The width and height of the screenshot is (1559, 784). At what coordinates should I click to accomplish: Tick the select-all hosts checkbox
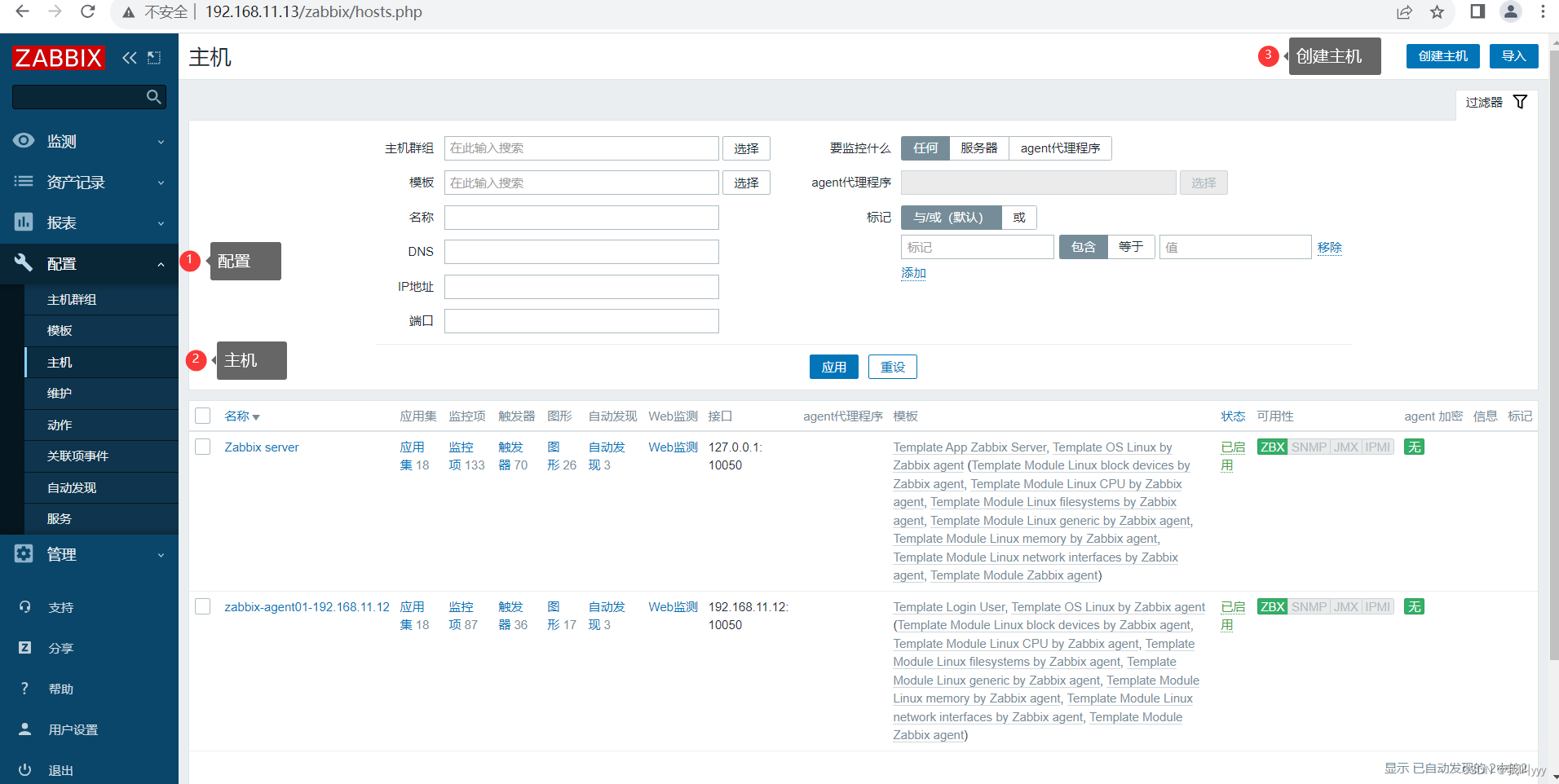(203, 416)
